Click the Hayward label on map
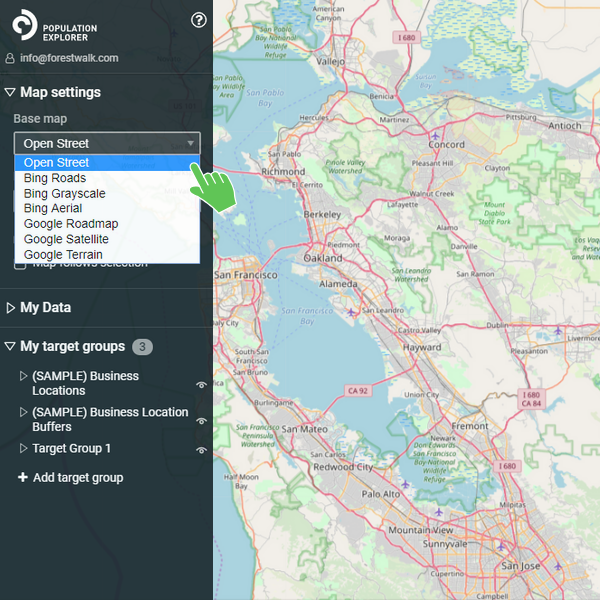The height and width of the screenshot is (600, 600). point(422,347)
